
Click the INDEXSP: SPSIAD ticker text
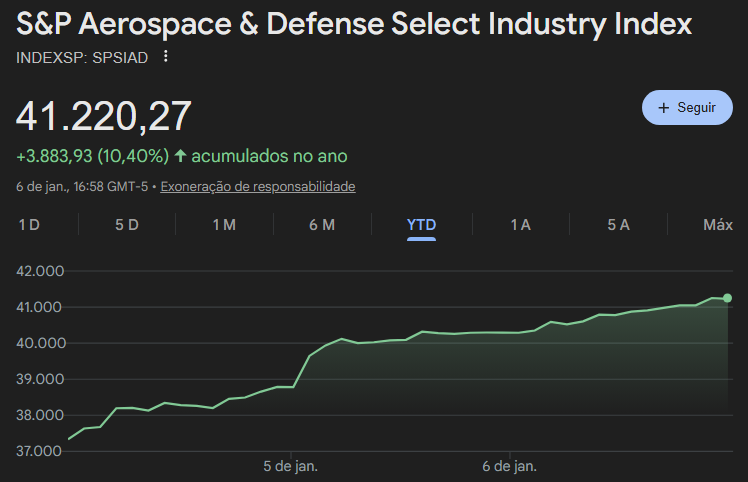tap(82, 58)
